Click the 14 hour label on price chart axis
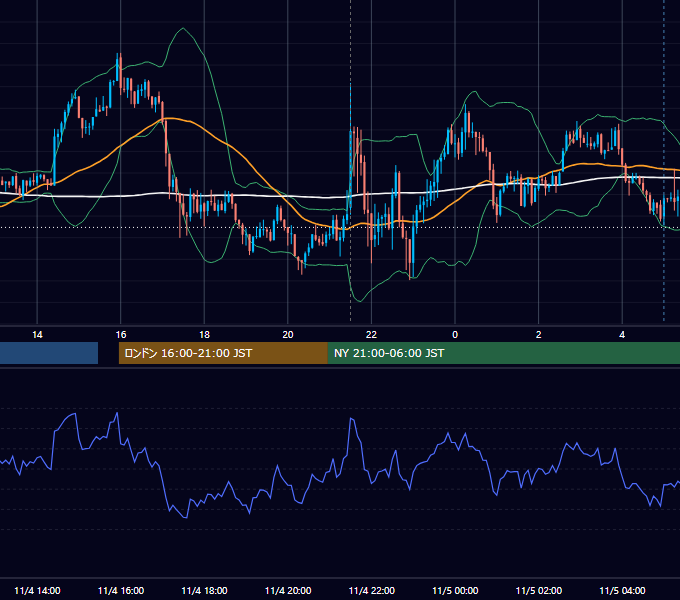Viewport: 680px width, 600px height. [37, 335]
